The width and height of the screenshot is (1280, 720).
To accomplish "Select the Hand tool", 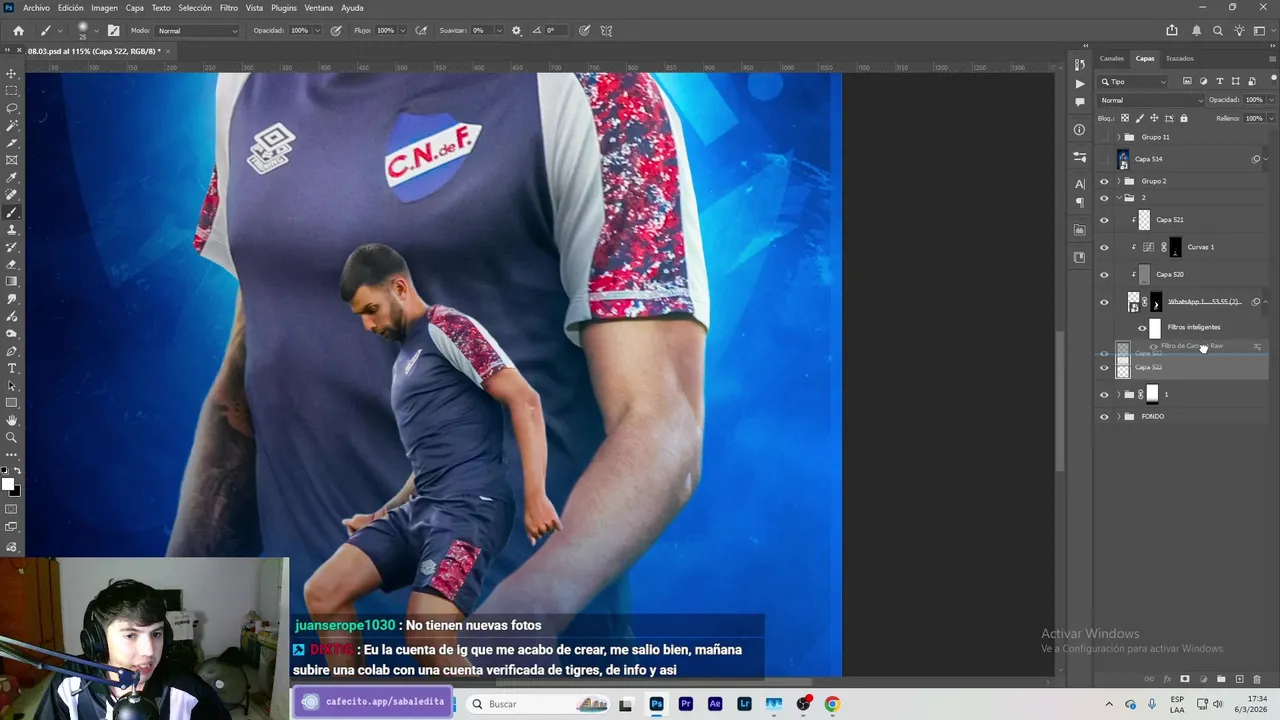I will (x=12, y=420).
